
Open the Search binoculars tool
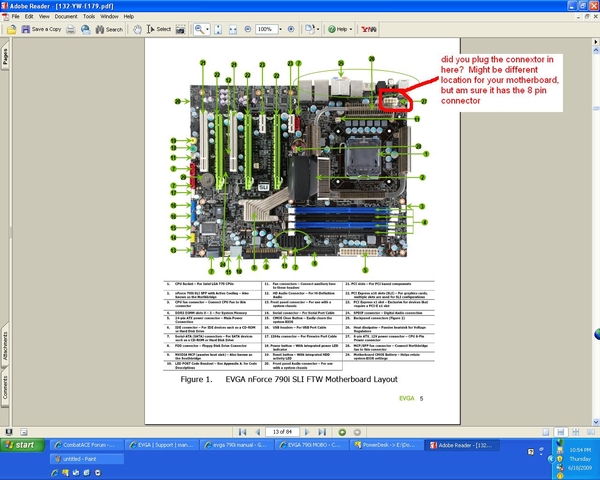click(x=109, y=29)
